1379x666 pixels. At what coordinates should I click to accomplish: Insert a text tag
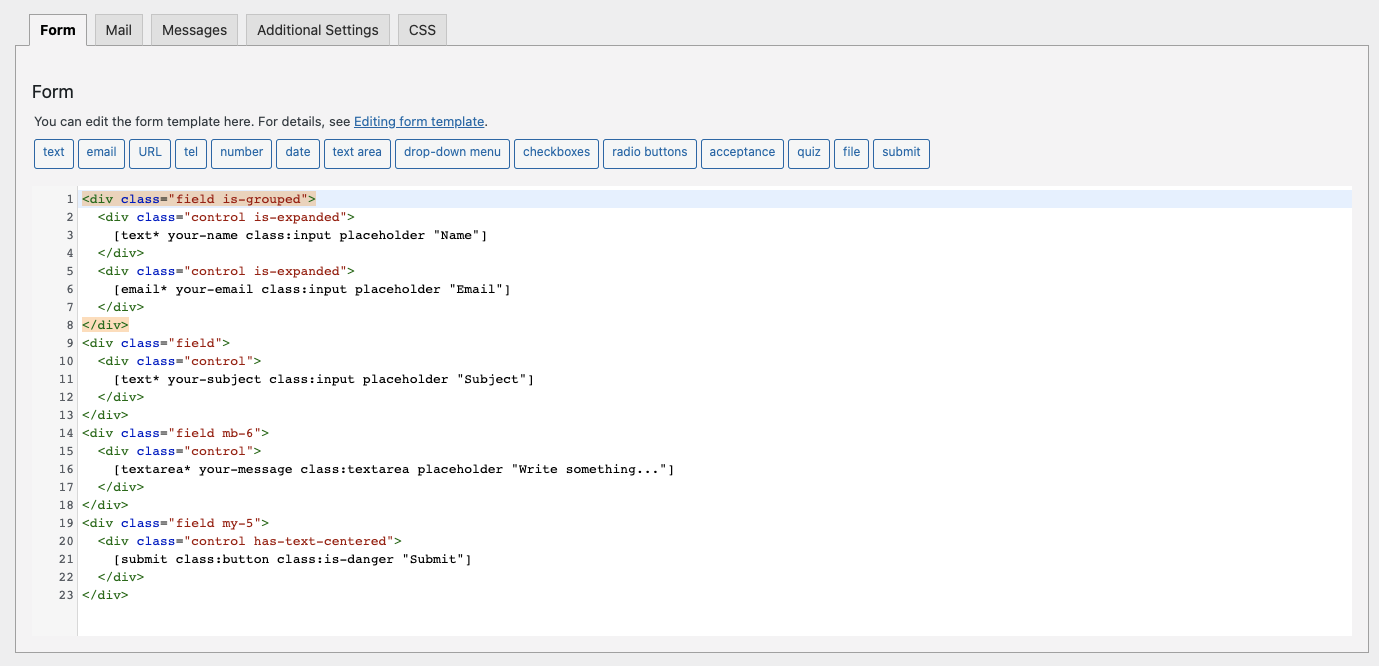click(54, 153)
